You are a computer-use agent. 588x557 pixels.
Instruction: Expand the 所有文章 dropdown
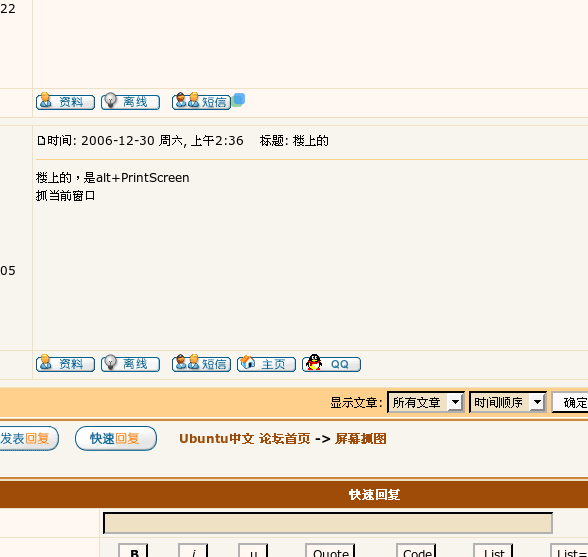click(x=426, y=402)
